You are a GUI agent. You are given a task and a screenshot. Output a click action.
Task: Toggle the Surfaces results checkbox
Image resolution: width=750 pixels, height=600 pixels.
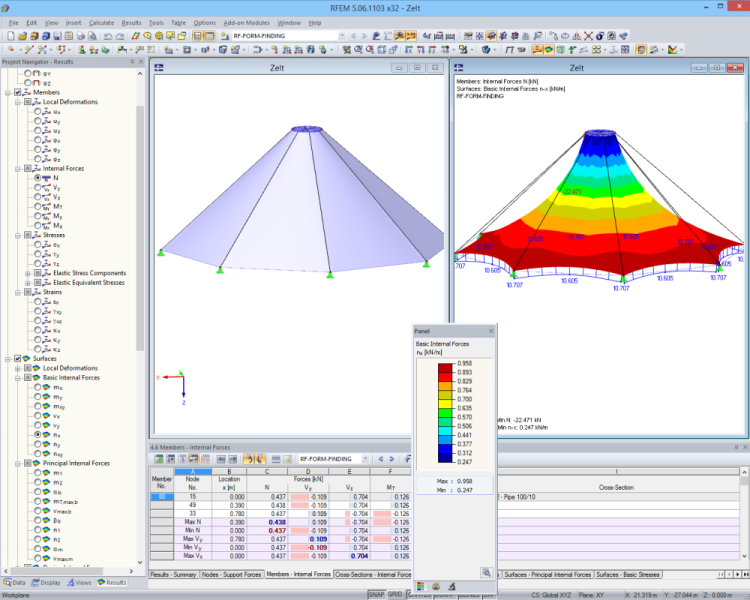pyautogui.click(x=18, y=359)
